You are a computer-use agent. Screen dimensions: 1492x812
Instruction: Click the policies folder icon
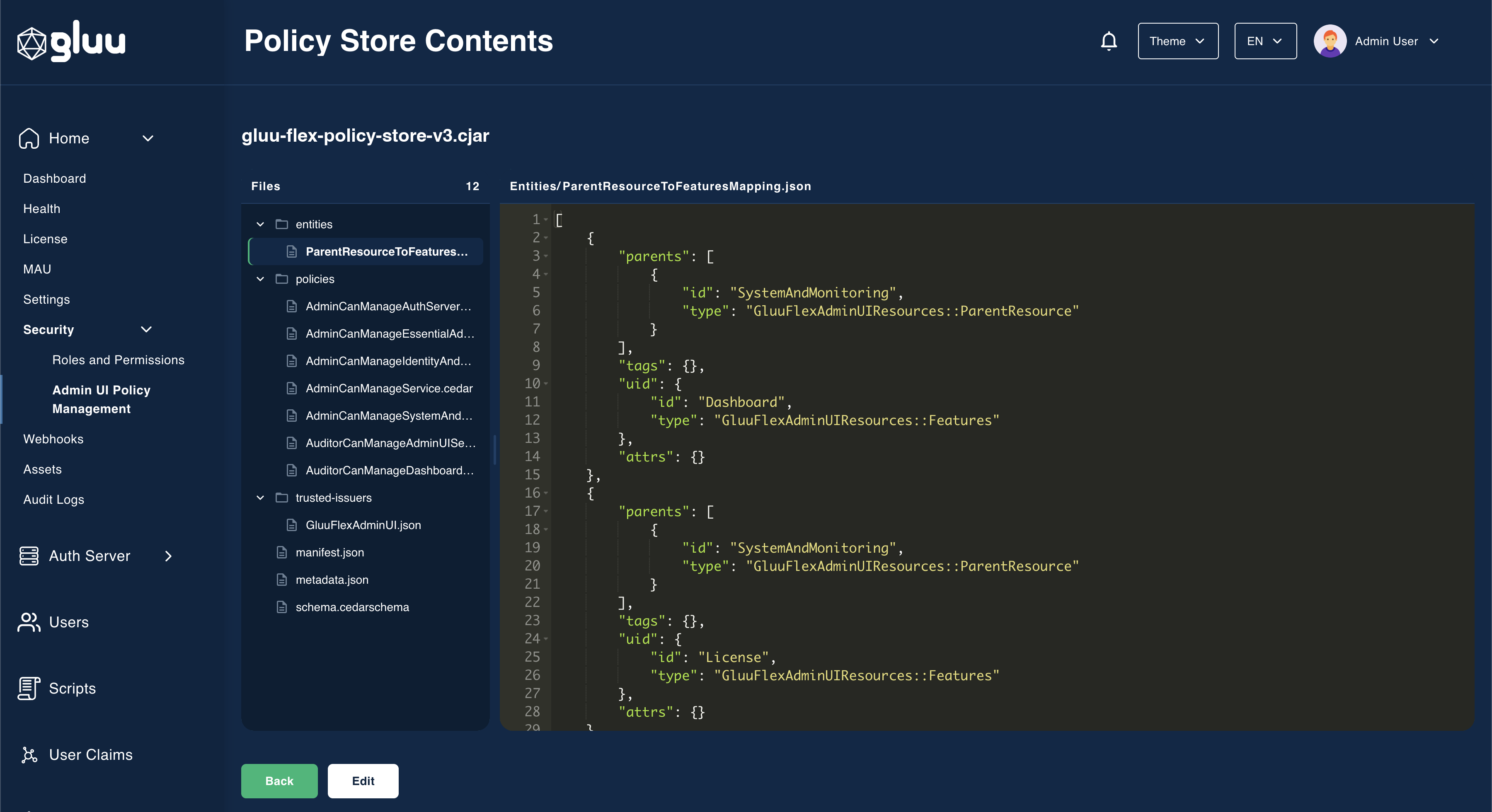point(281,279)
